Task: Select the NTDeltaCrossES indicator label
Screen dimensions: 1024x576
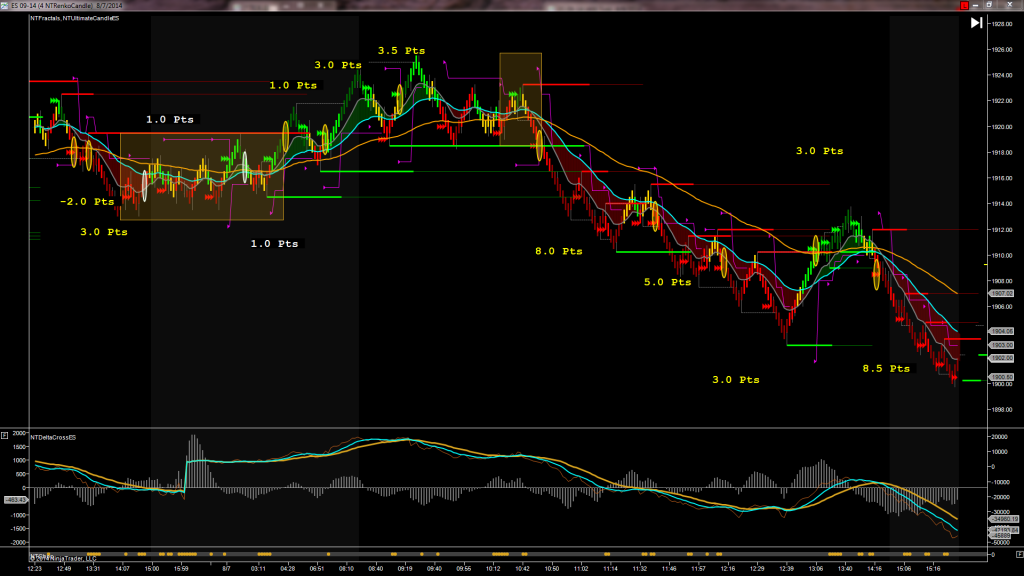Action: [52, 437]
